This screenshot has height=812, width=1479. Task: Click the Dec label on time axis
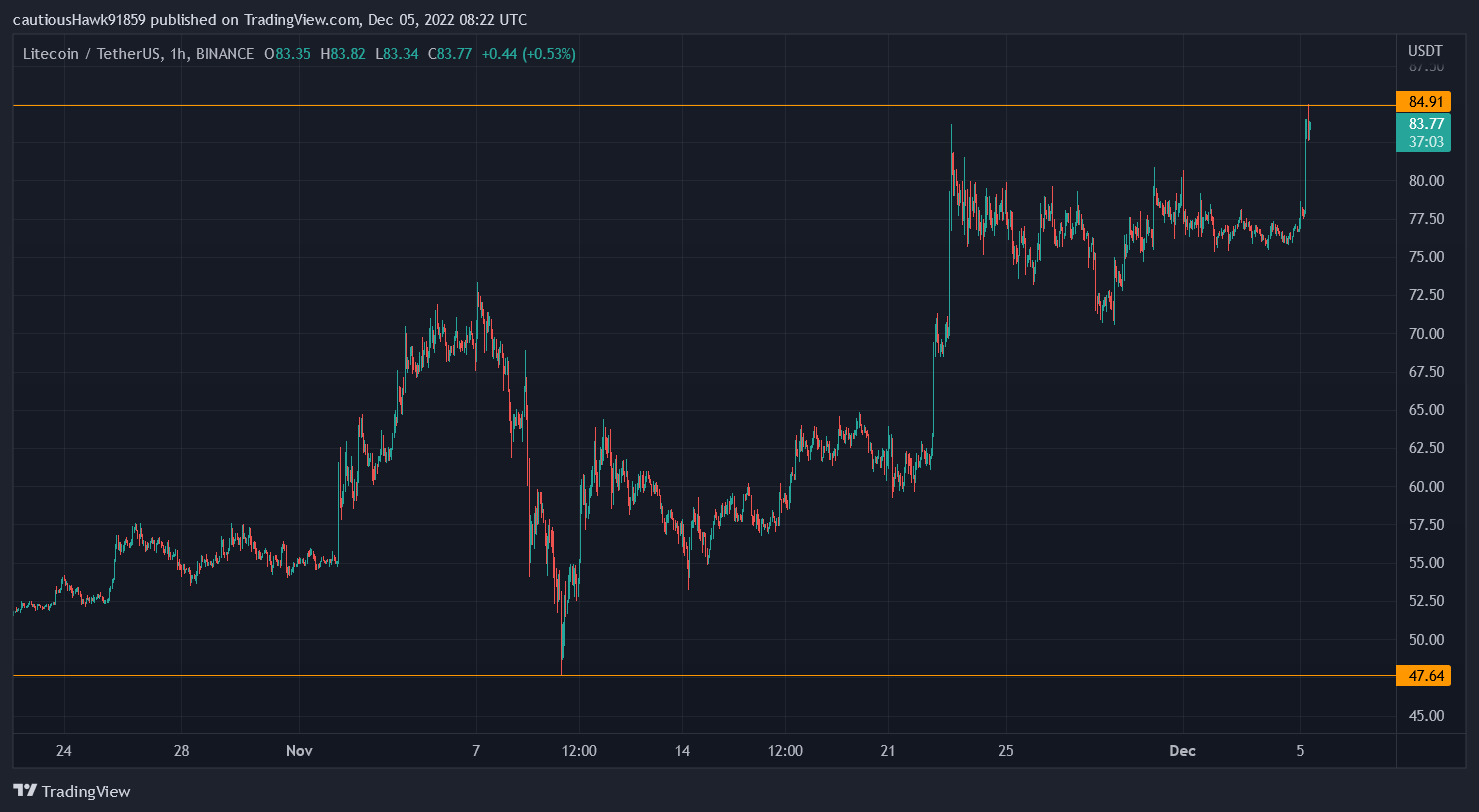(1182, 750)
